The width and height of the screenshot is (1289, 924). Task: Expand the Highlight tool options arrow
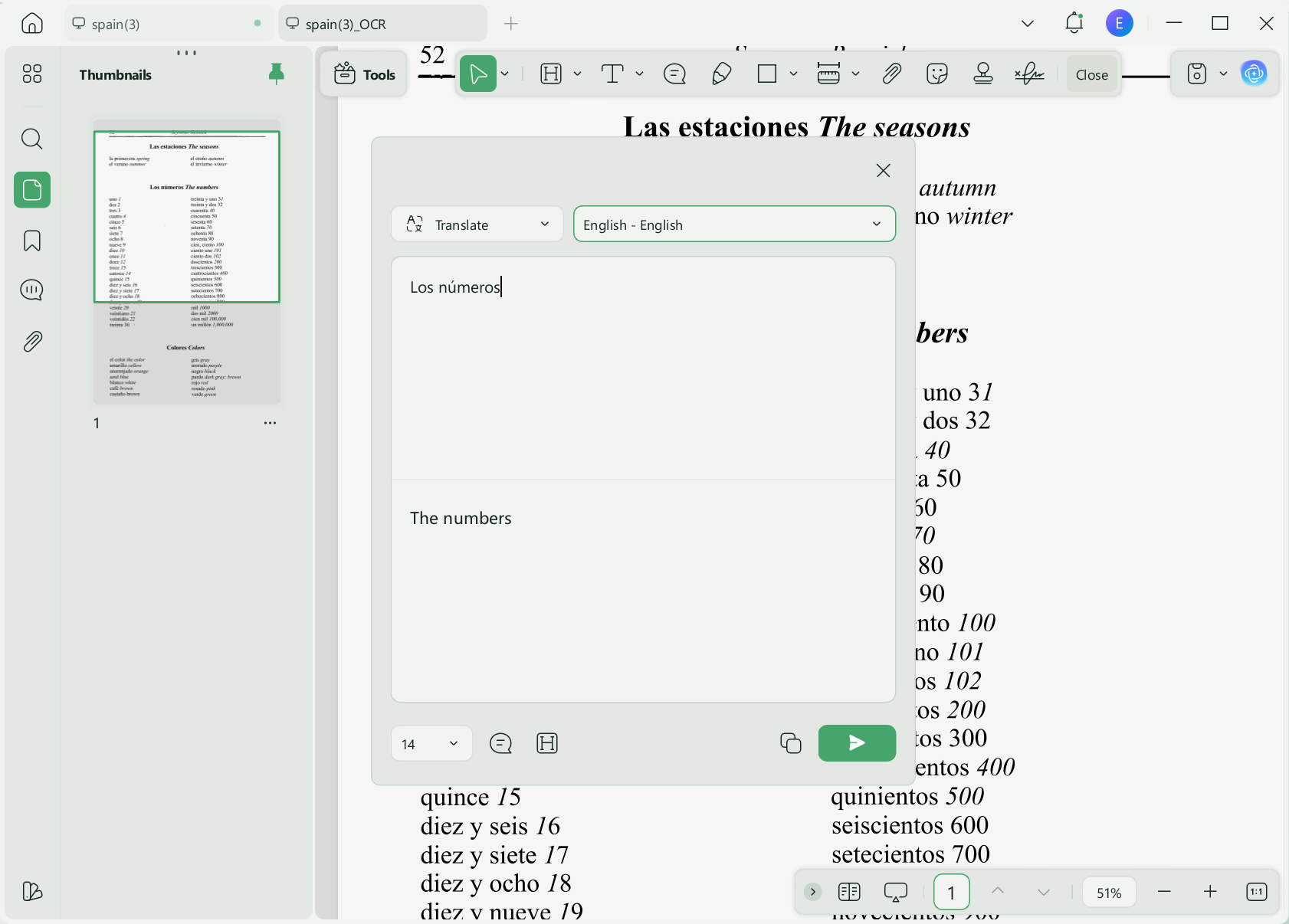(577, 74)
